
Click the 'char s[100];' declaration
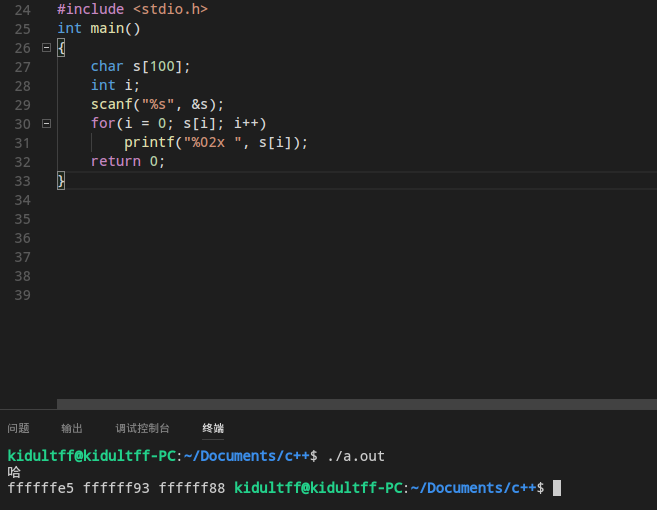(x=141, y=66)
